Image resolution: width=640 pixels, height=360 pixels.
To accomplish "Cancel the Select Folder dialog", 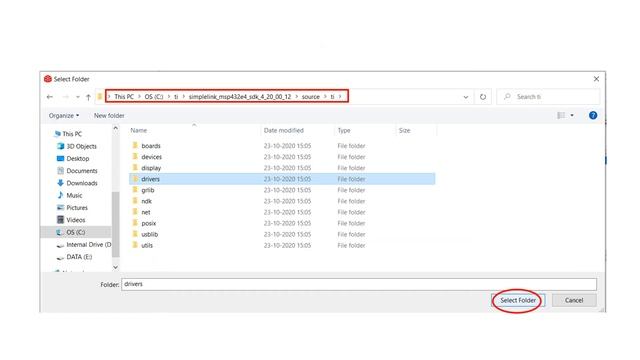I will pos(574,300).
